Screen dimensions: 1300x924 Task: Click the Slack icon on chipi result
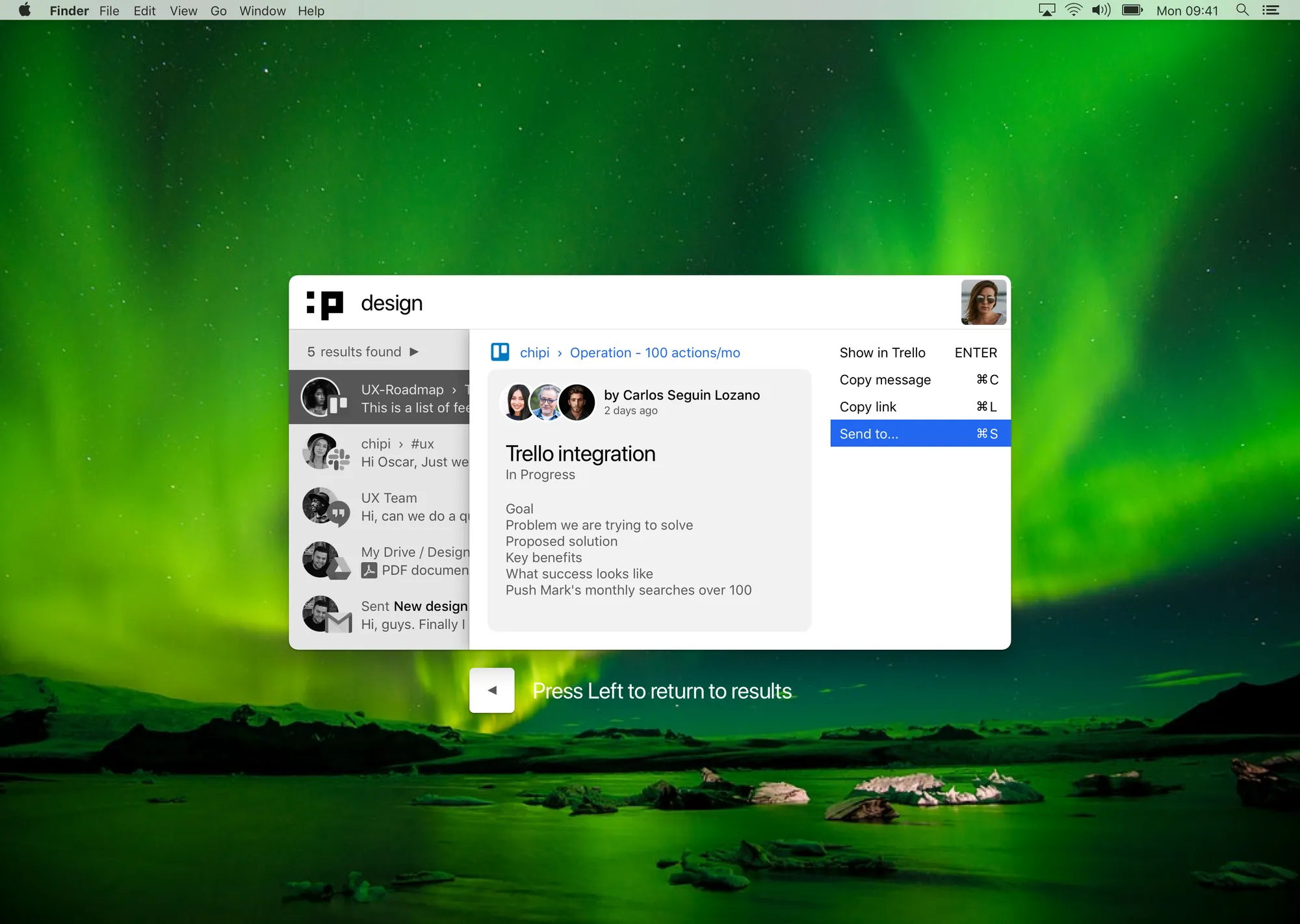tap(339, 459)
